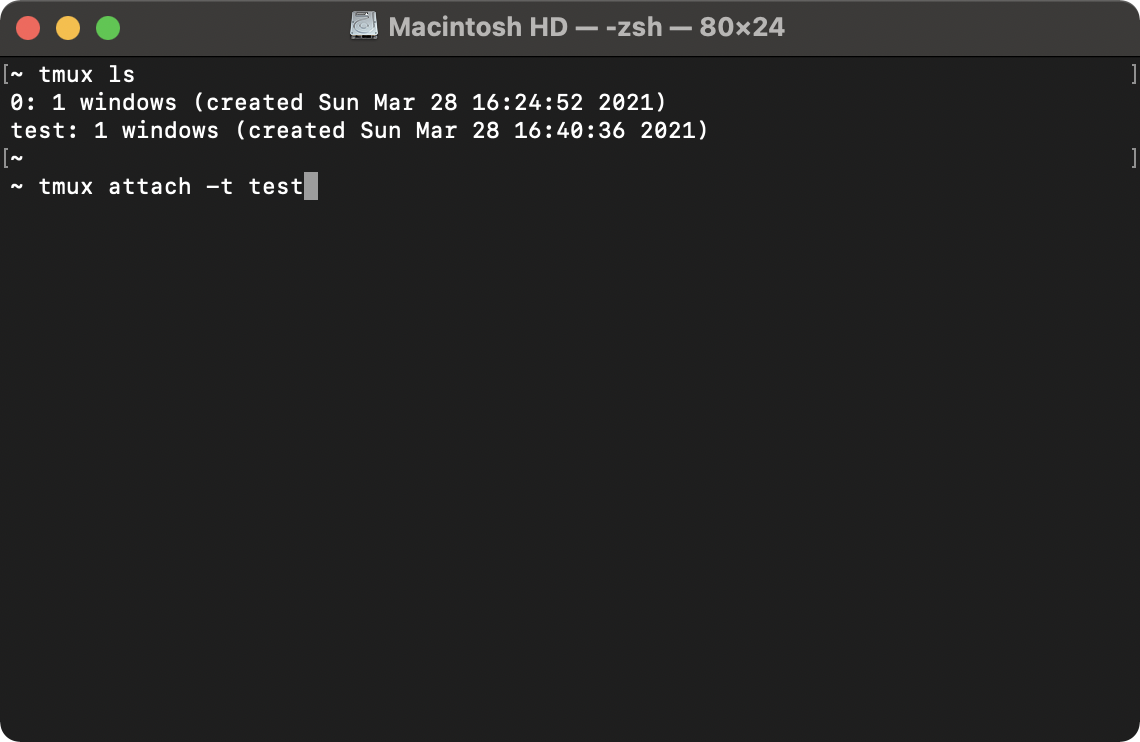The height and width of the screenshot is (742, 1140).
Task: Click the red close window button
Action: [x=28, y=28]
